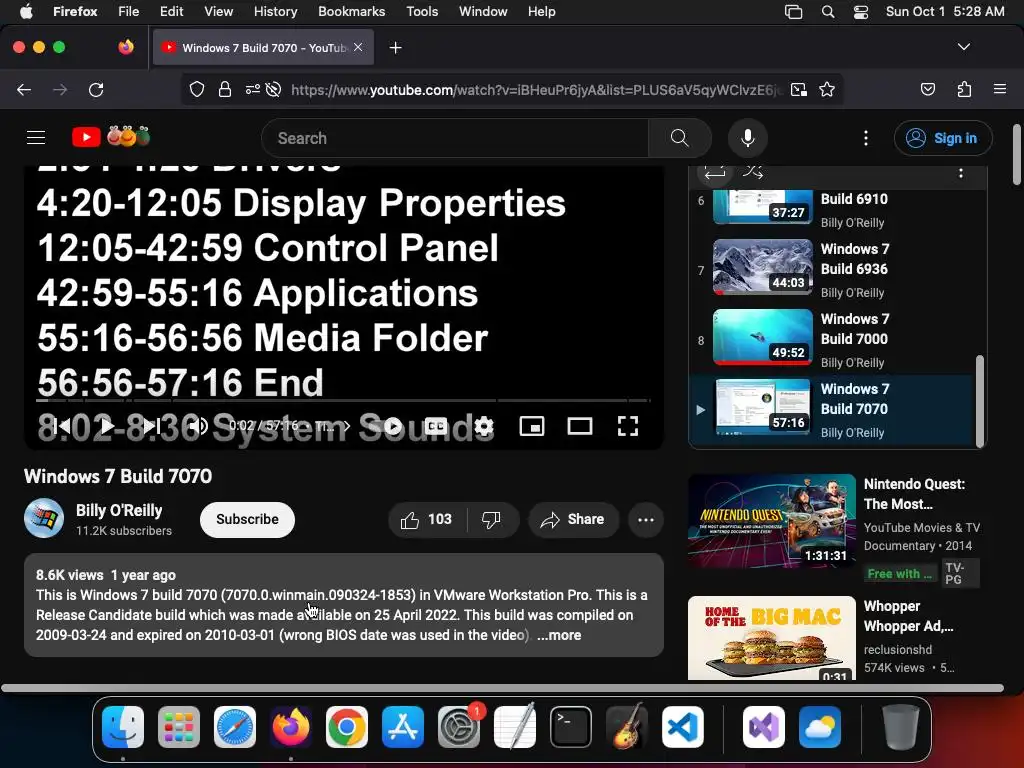Open the Tools menu
The width and height of the screenshot is (1024, 768).
[422, 12]
